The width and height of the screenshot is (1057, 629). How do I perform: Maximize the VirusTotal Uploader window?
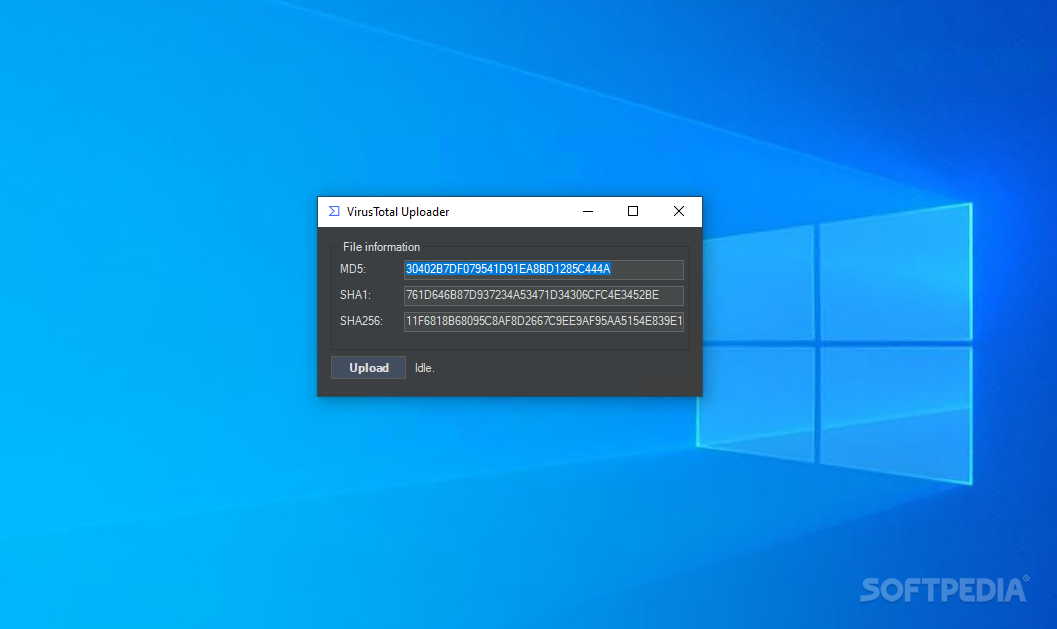tap(633, 212)
